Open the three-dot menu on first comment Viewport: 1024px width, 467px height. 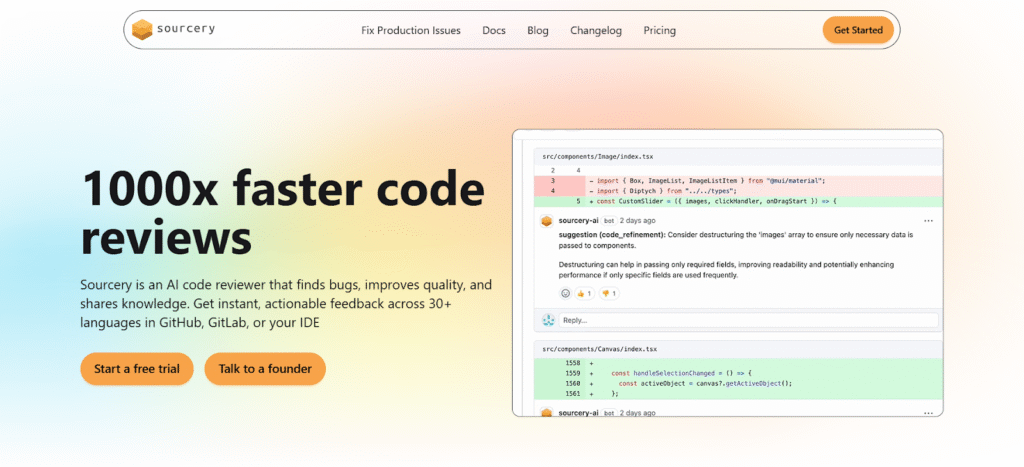(928, 220)
